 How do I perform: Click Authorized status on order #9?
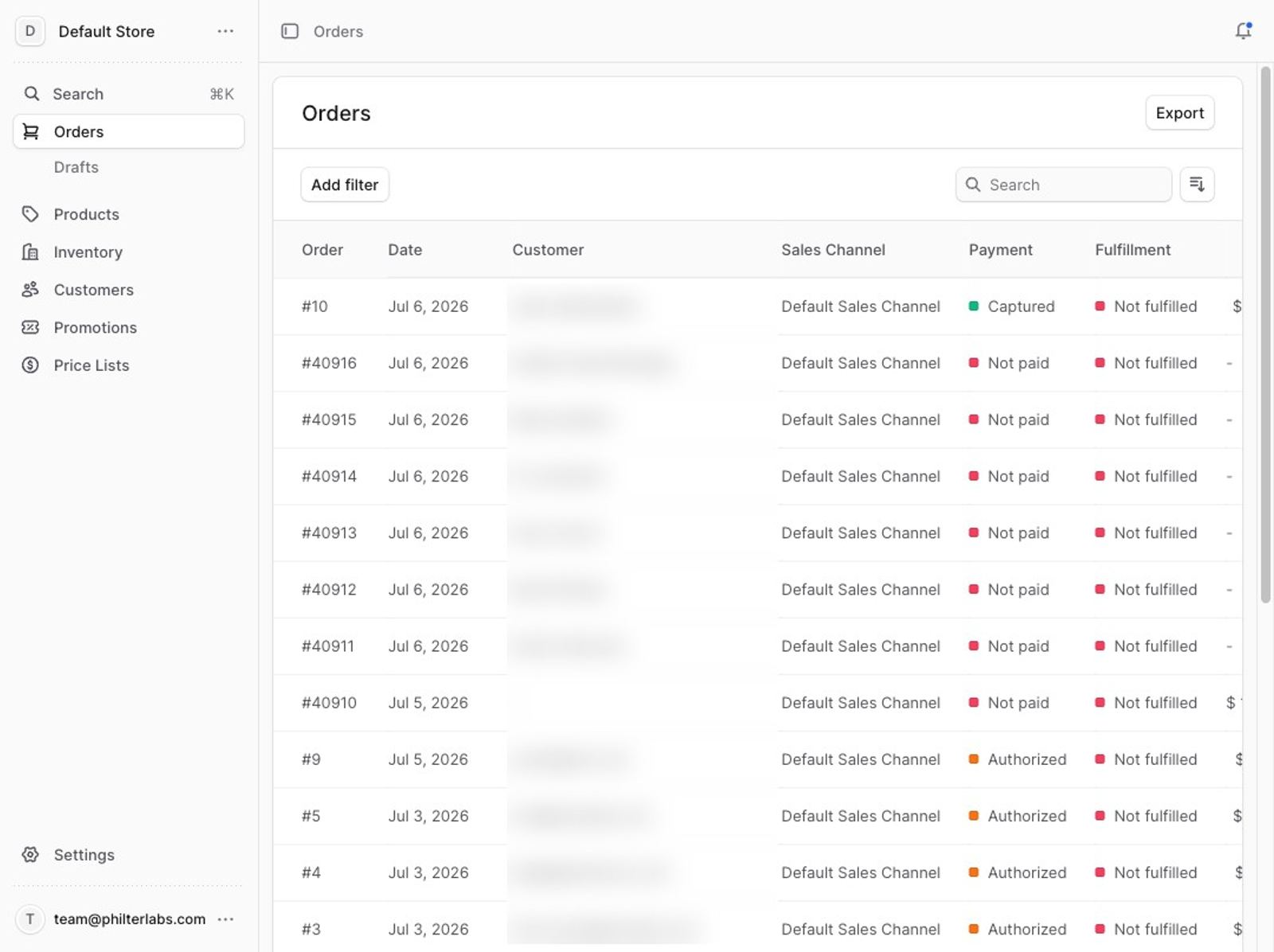coord(1018,759)
